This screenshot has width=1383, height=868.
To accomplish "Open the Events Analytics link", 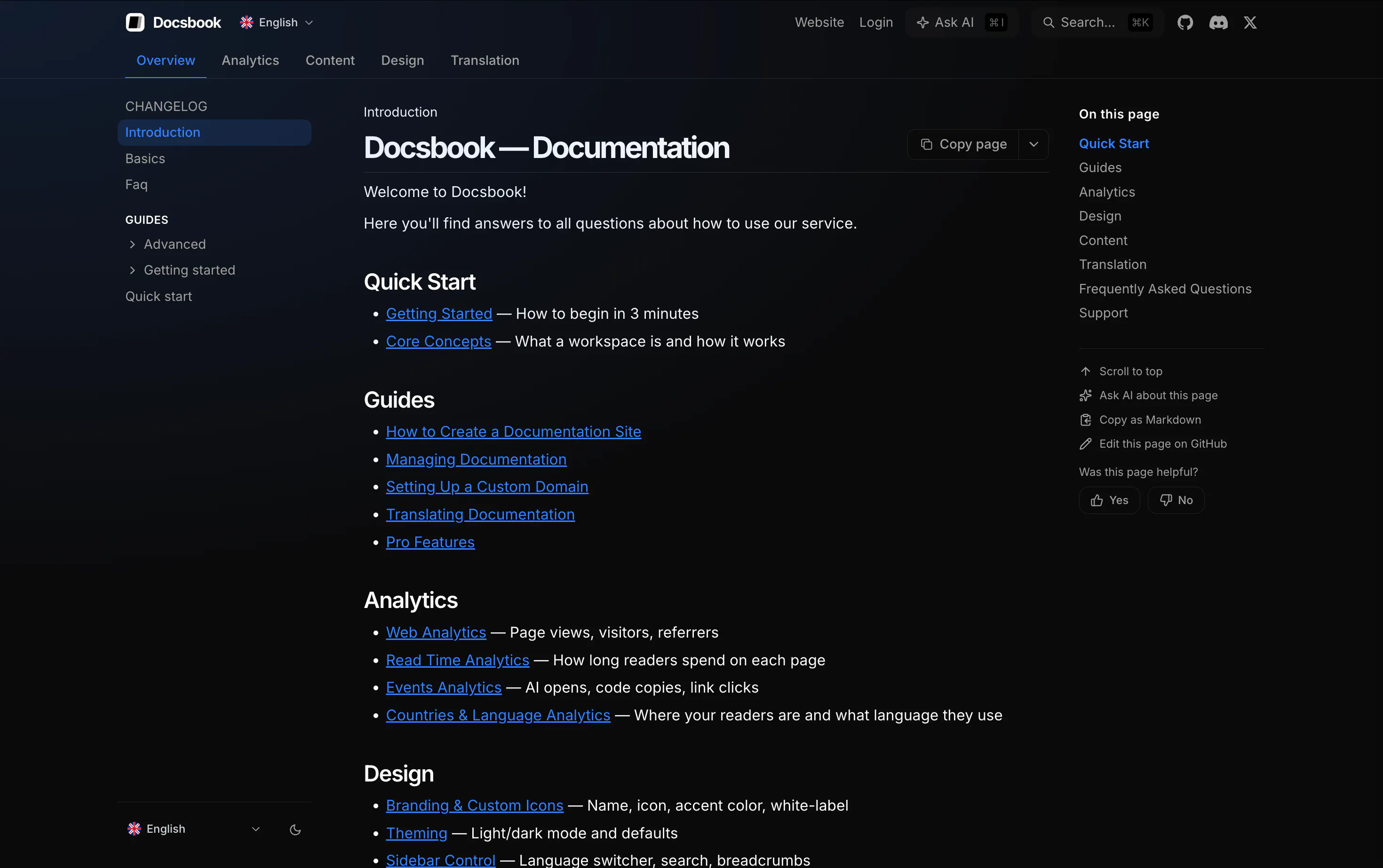I will [x=444, y=687].
